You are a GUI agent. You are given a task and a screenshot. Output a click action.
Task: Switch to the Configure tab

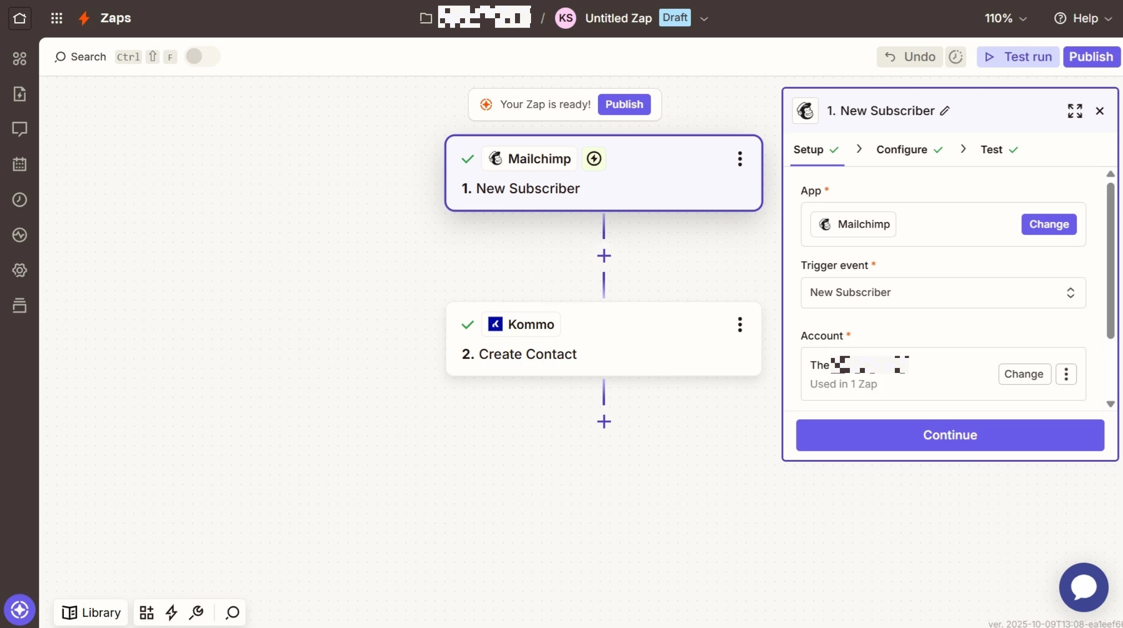click(x=901, y=150)
